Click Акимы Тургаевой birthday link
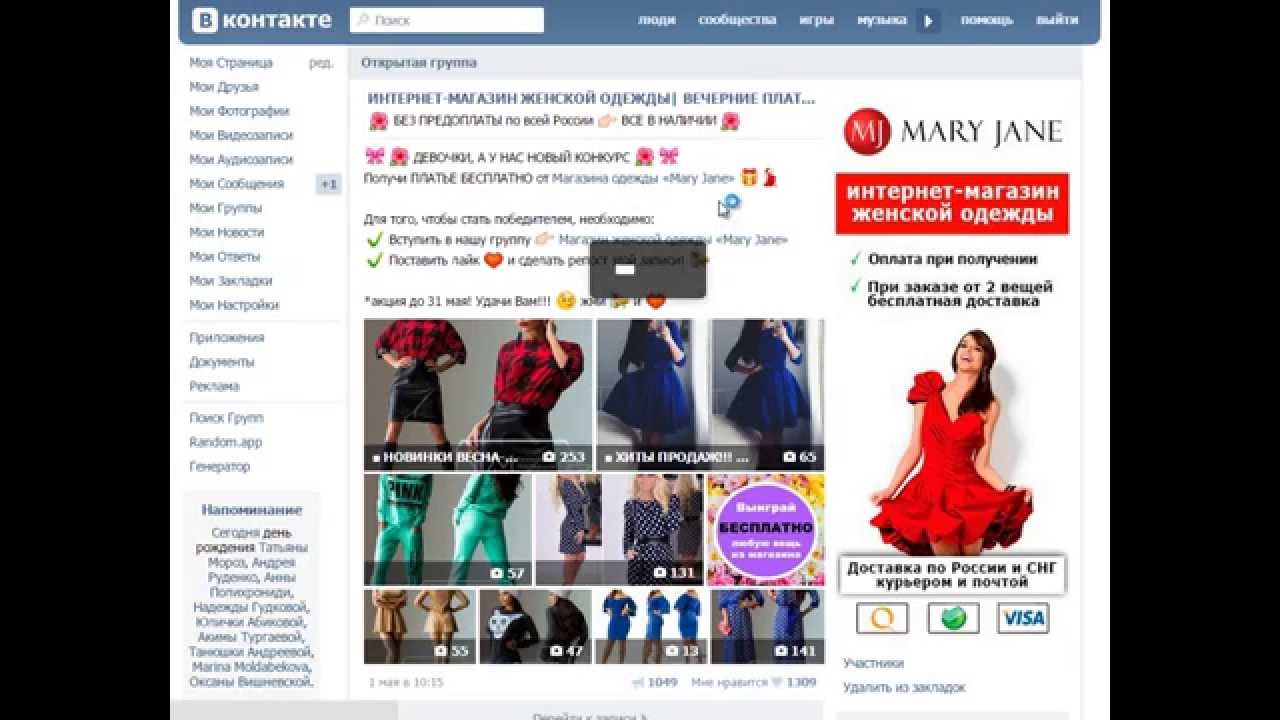This screenshot has width=1280, height=720. tap(250, 637)
